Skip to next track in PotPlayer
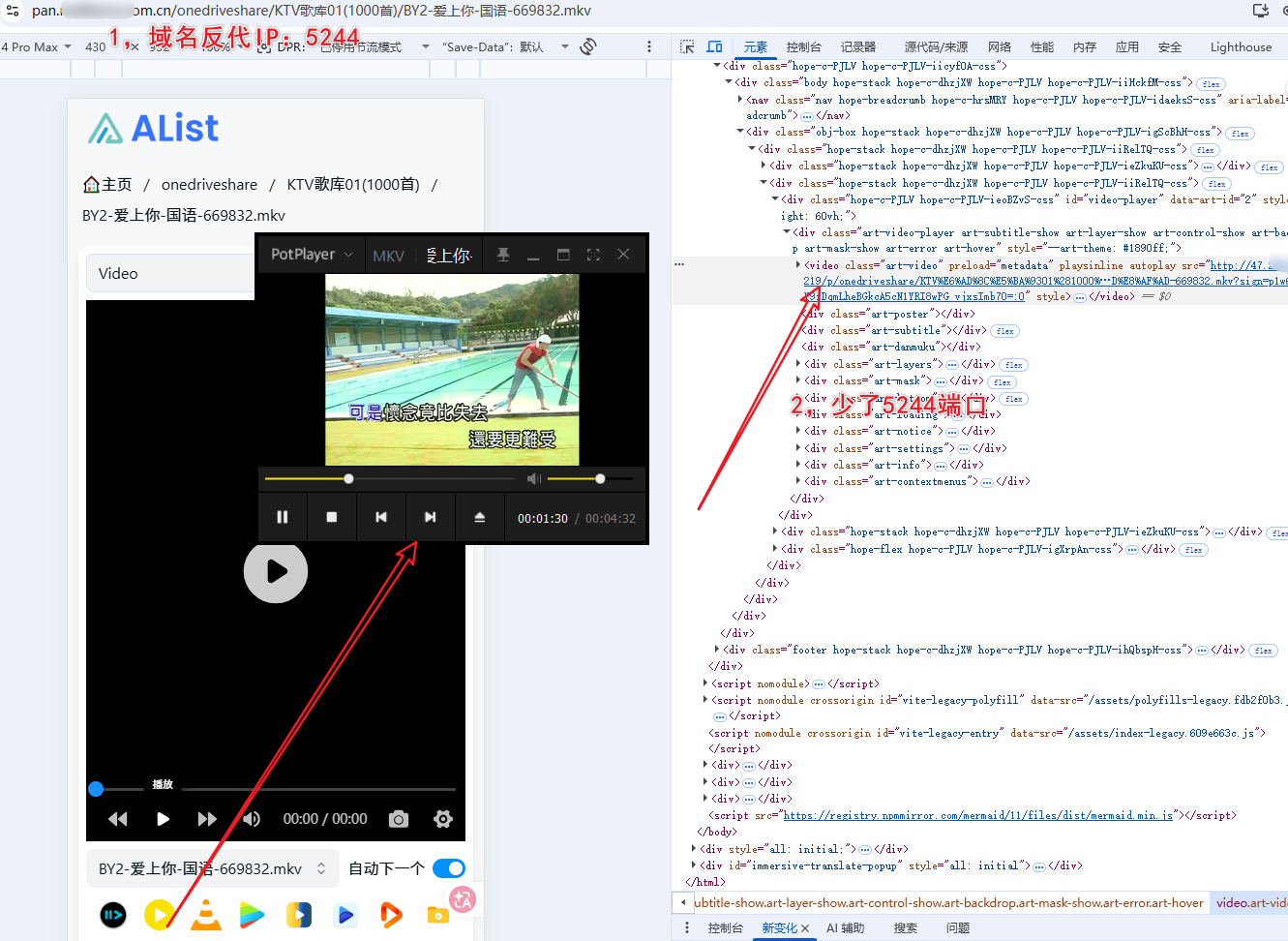 pos(431,517)
